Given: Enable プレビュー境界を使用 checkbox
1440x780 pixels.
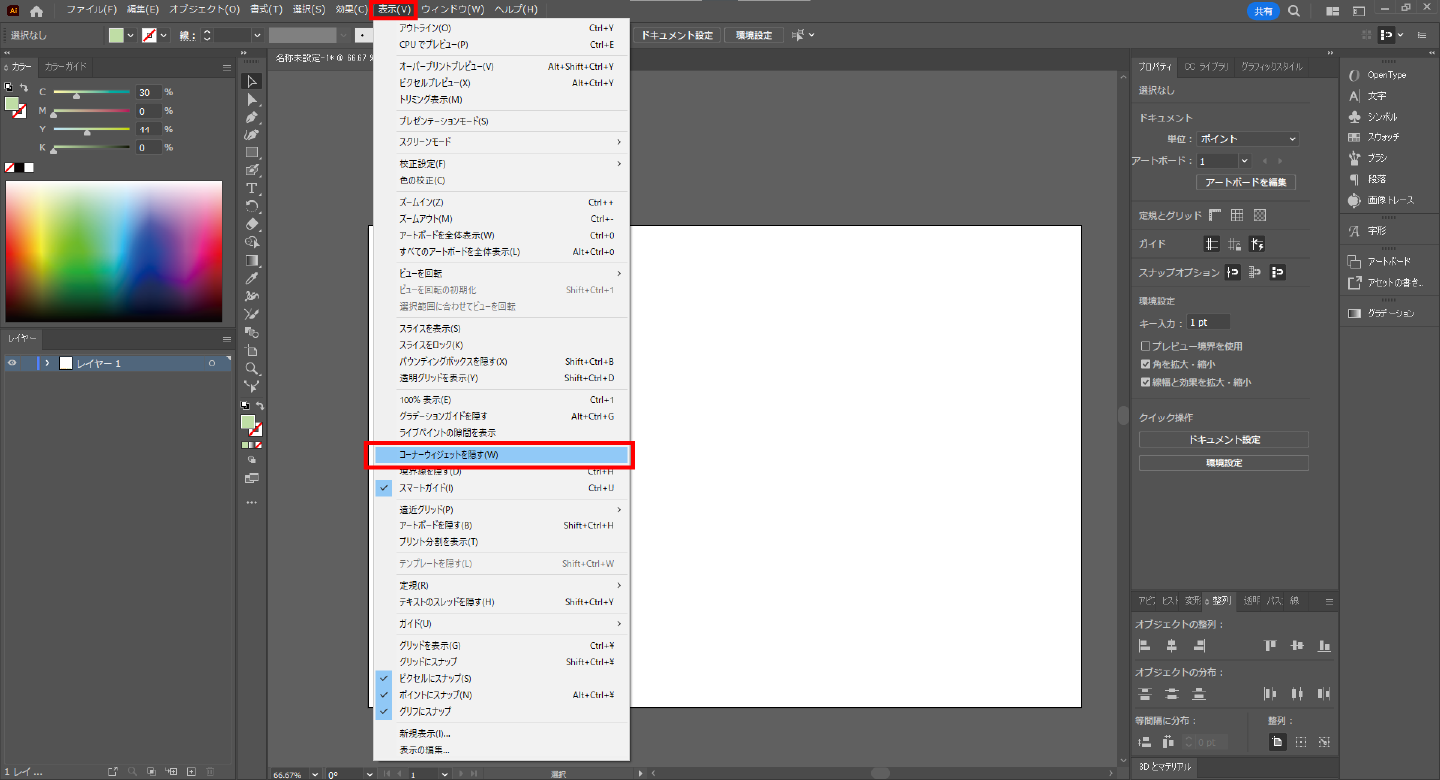Looking at the screenshot, I should [1146, 346].
